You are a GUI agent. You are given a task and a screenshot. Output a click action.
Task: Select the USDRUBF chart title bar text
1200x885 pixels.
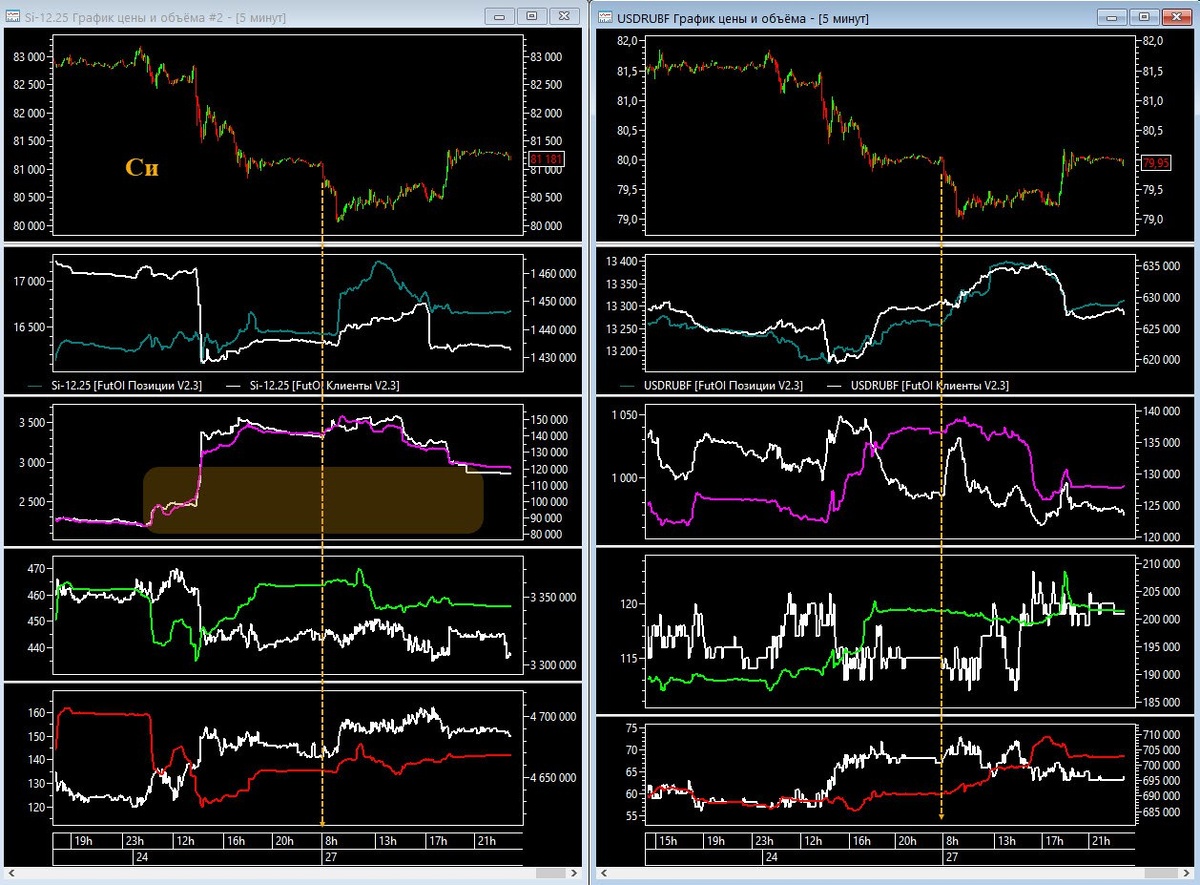tap(744, 18)
